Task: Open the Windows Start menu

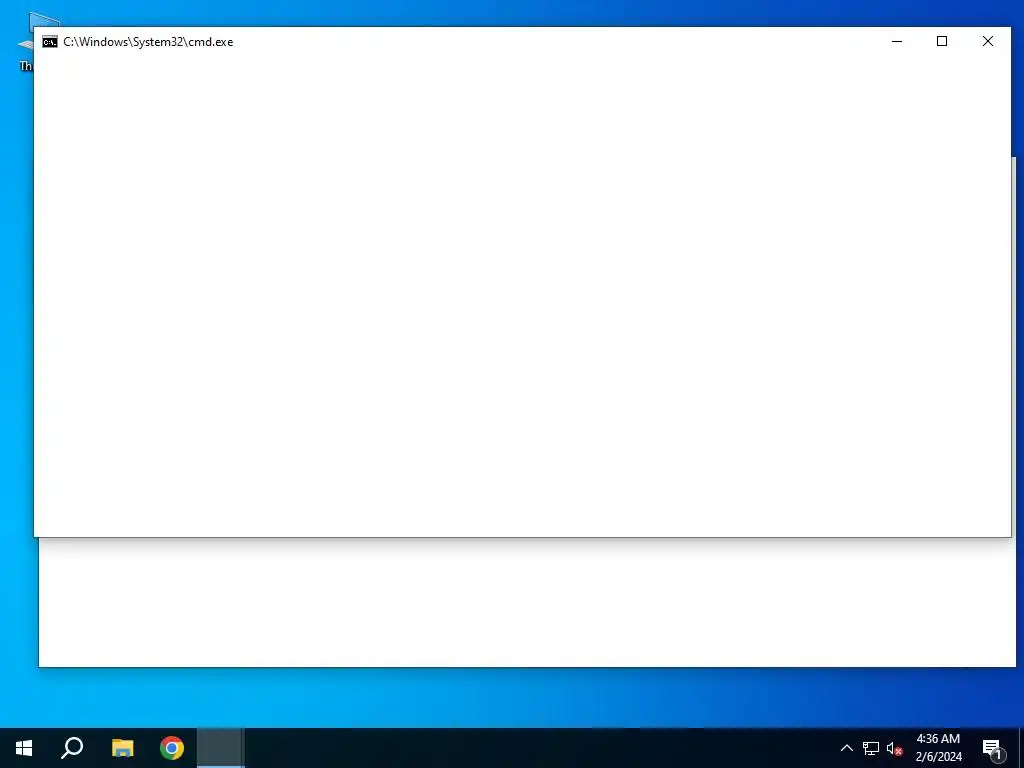Action: (x=24, y=748)
